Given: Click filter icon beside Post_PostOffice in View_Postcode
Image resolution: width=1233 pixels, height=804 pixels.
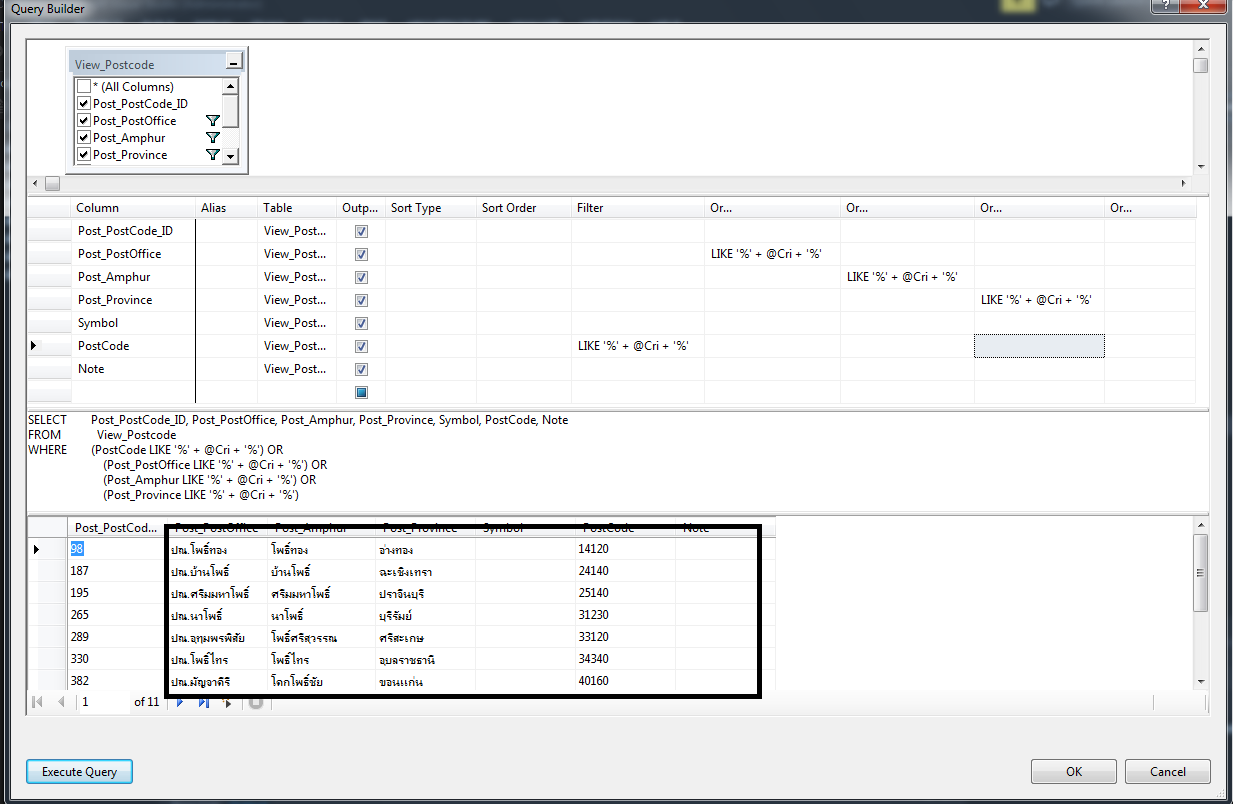Looking at the screenshot, I should point(212,121).
